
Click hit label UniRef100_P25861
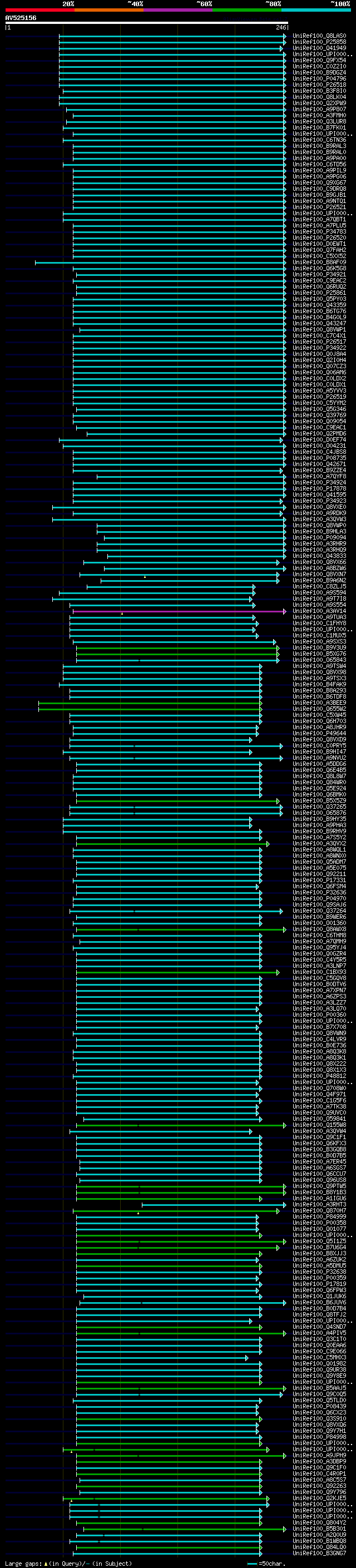(319, 293)
